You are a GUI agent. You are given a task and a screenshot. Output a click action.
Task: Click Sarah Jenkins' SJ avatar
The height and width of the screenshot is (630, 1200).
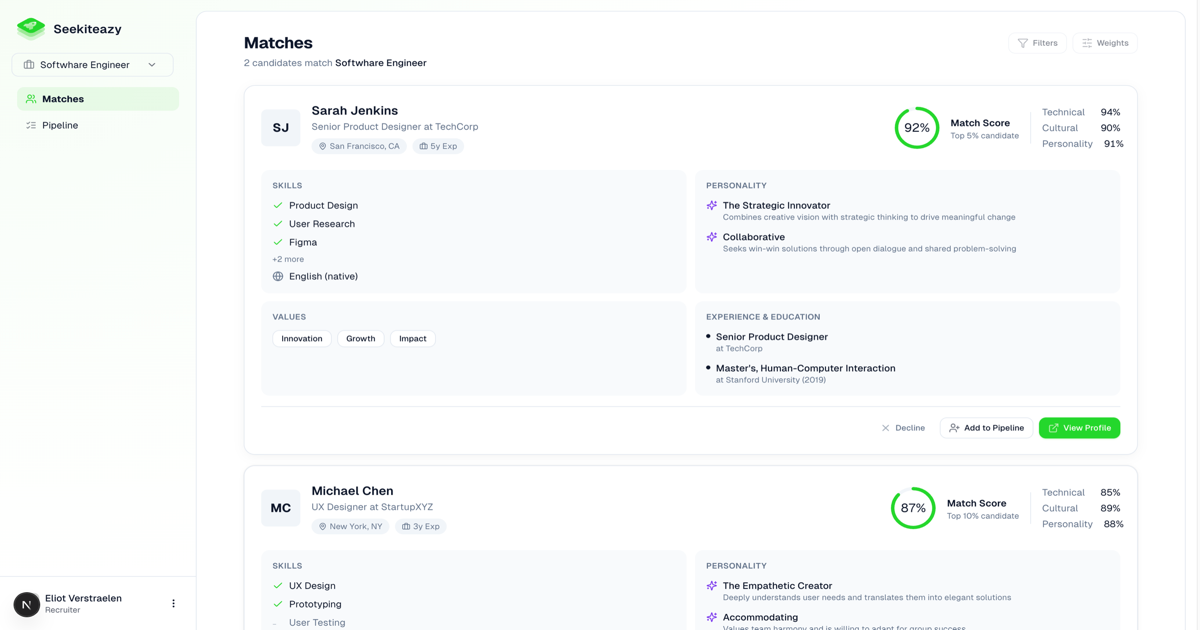click(281, 127)
